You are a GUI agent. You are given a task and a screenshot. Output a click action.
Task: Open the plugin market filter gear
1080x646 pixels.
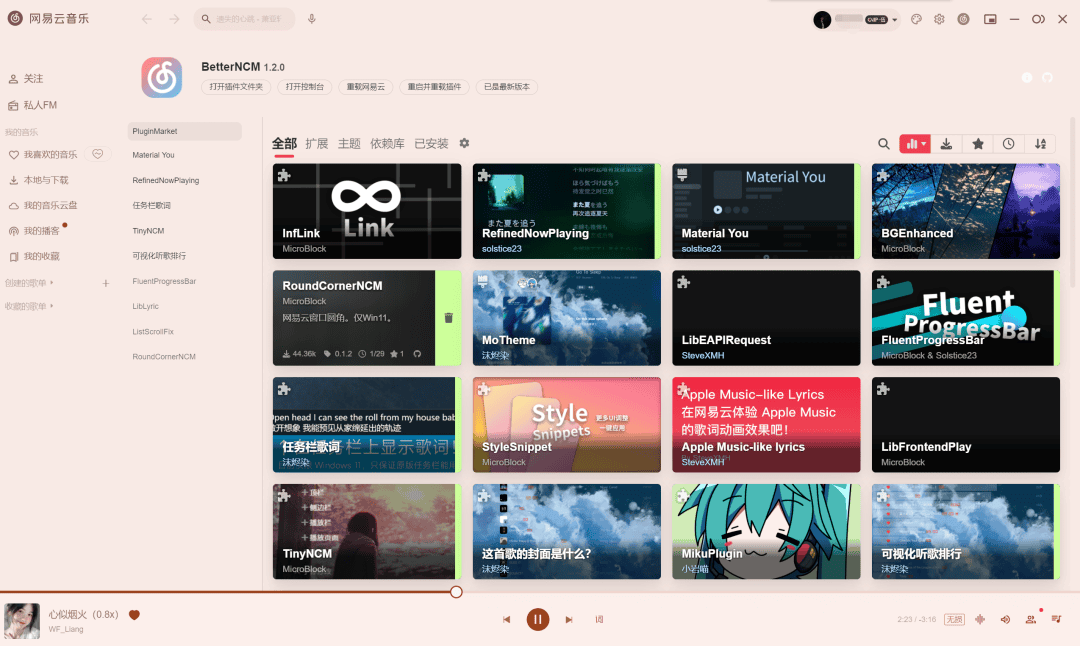click(x=464, y=143)
